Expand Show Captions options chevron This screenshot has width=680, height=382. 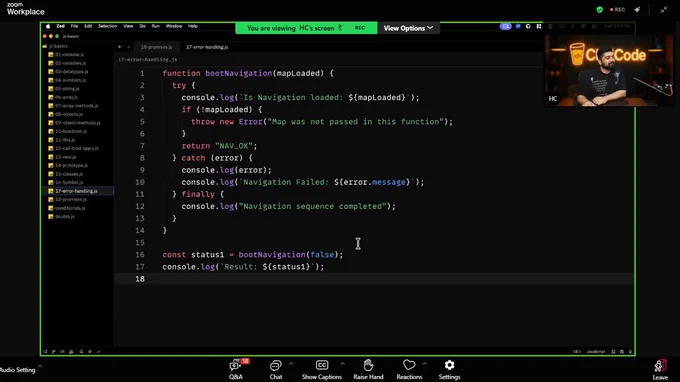[x=342, y=364]
